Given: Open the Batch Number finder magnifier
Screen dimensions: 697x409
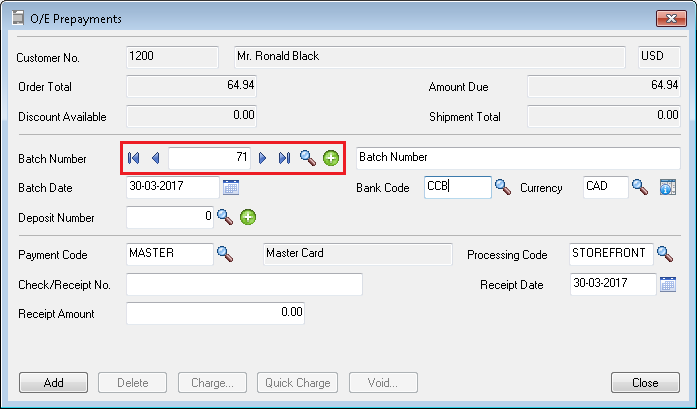Looking at the screenshot, I should [x=308, y=158].
